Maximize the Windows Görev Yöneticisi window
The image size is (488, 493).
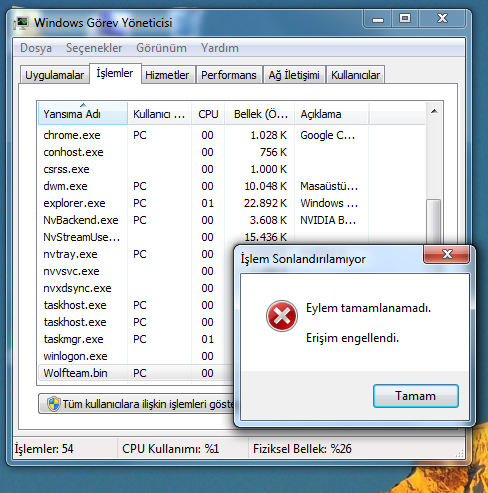click(405, 19)
